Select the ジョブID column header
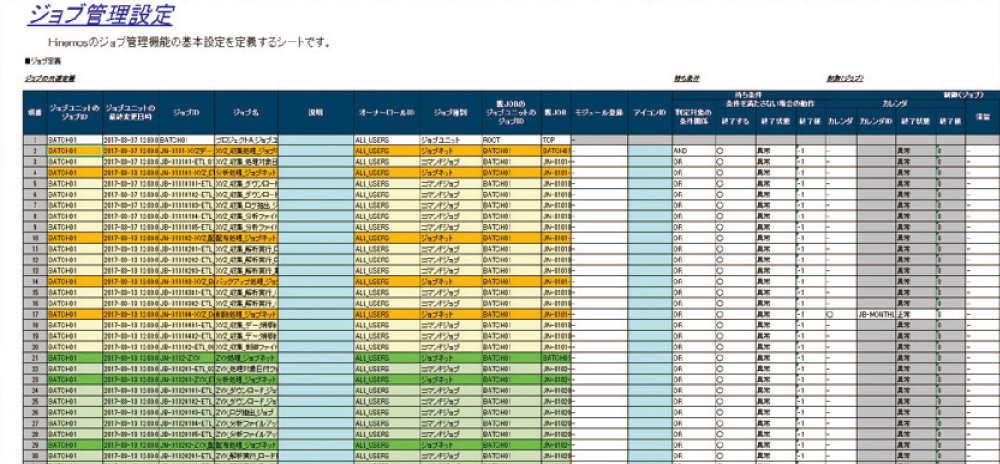The image size is (1000, 464). click(x=186, y=112)
